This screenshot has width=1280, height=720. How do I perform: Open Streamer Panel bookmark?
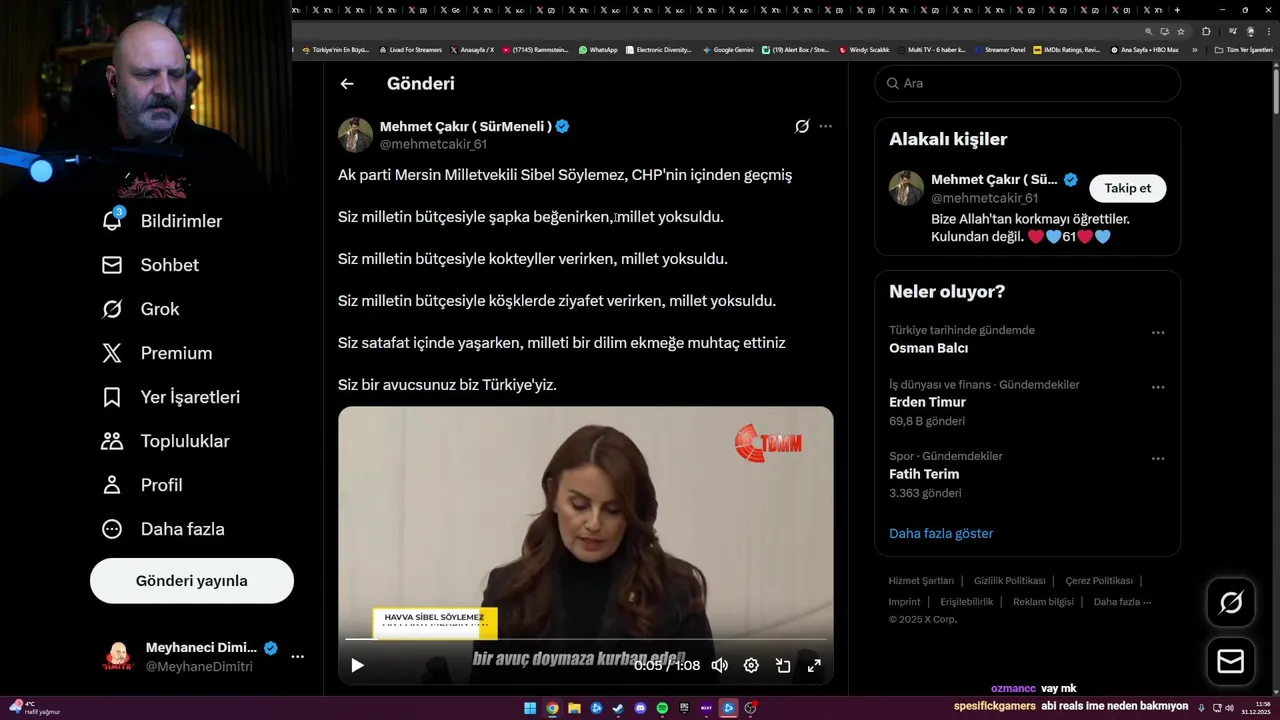point(1000,50)
